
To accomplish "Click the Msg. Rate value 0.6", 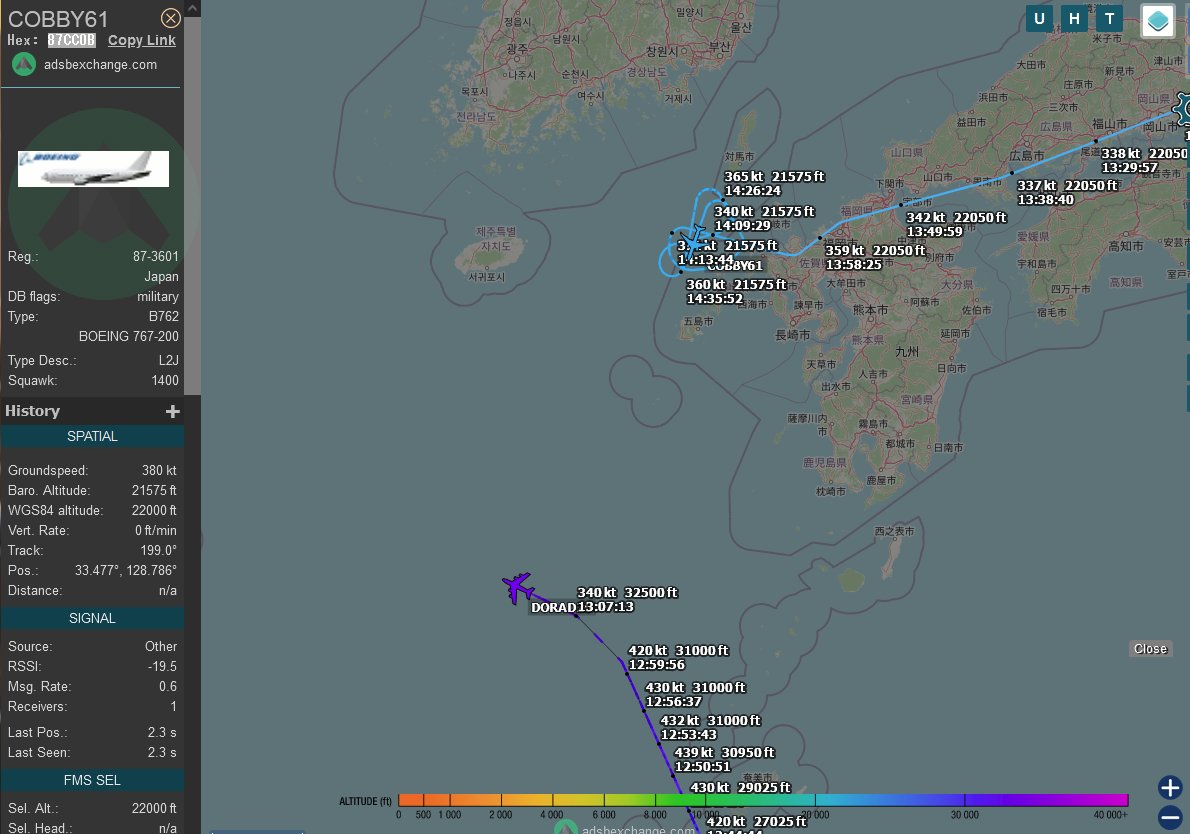I will [168, 686].
